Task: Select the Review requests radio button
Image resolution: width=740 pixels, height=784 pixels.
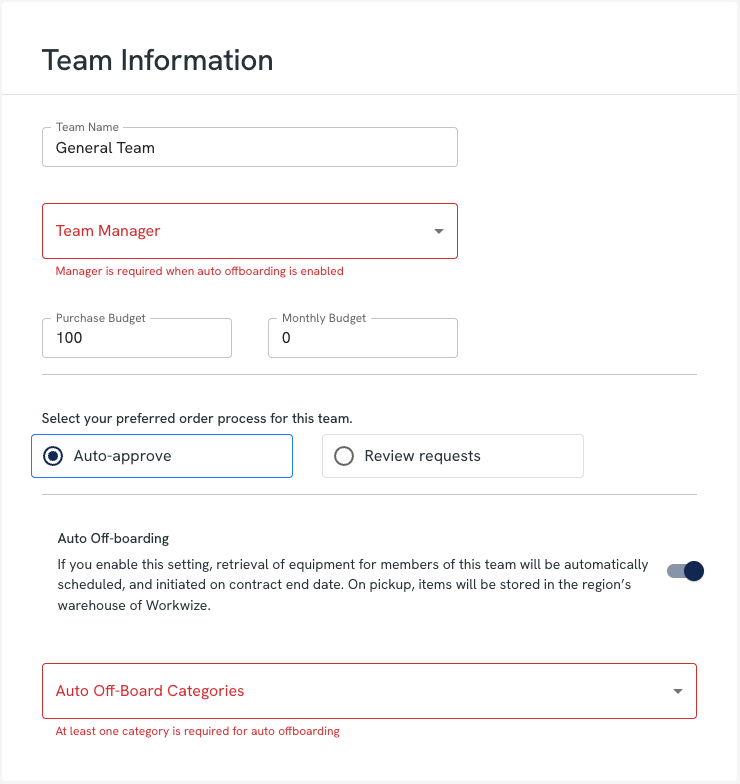Action: pos(344,456)
